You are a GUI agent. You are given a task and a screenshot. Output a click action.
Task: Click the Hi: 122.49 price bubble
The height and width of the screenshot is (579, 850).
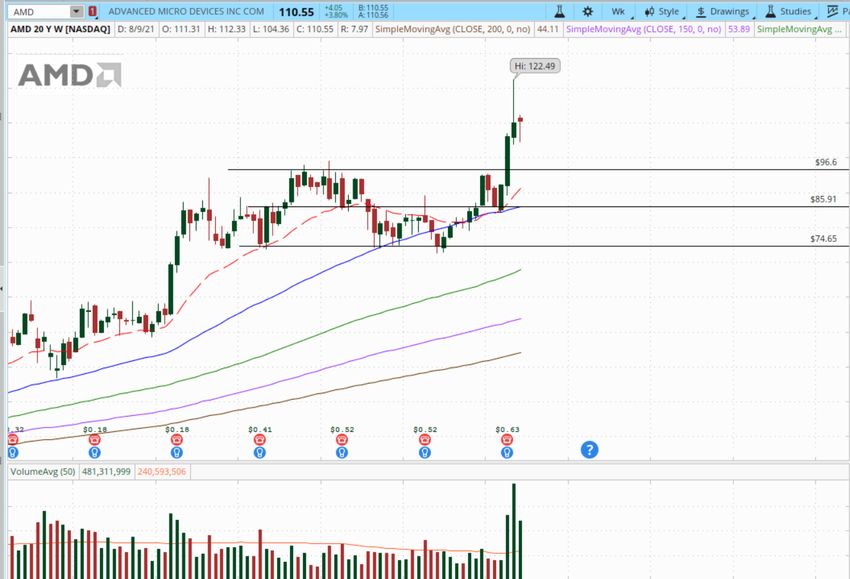pos(535,66)
